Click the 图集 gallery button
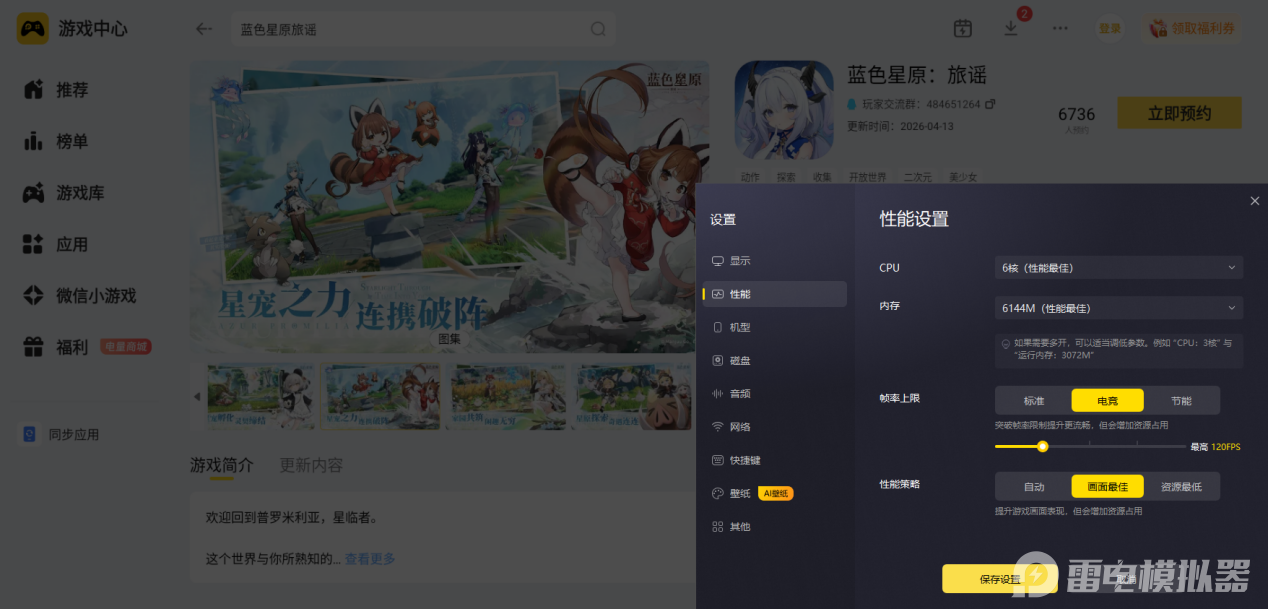 point(450,339)
